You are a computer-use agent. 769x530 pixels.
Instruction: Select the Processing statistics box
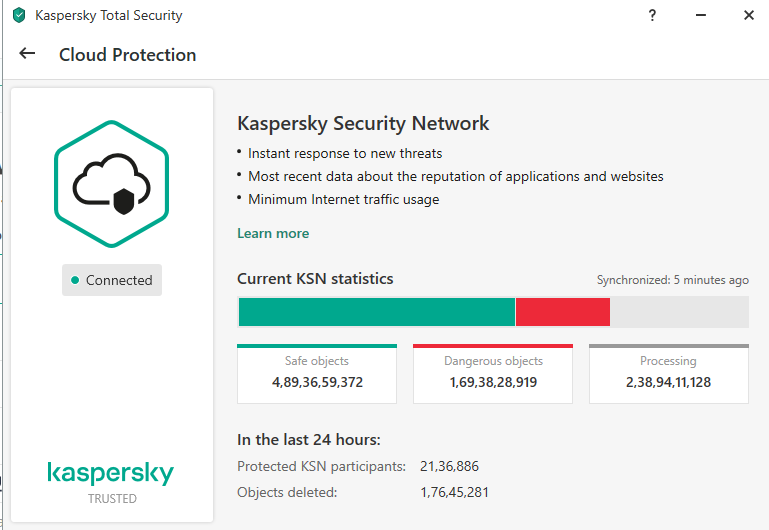tap(668, 373)
